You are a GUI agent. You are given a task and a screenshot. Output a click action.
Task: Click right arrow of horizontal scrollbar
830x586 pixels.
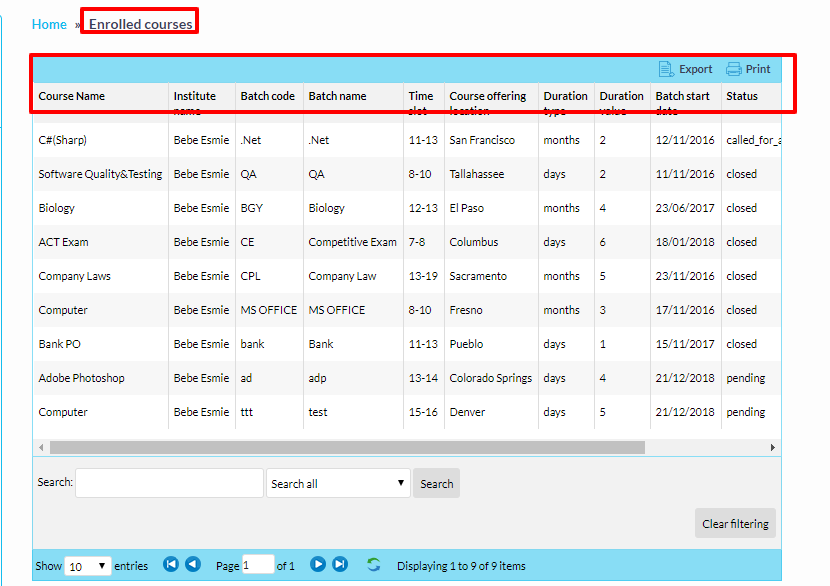[773, 447]
